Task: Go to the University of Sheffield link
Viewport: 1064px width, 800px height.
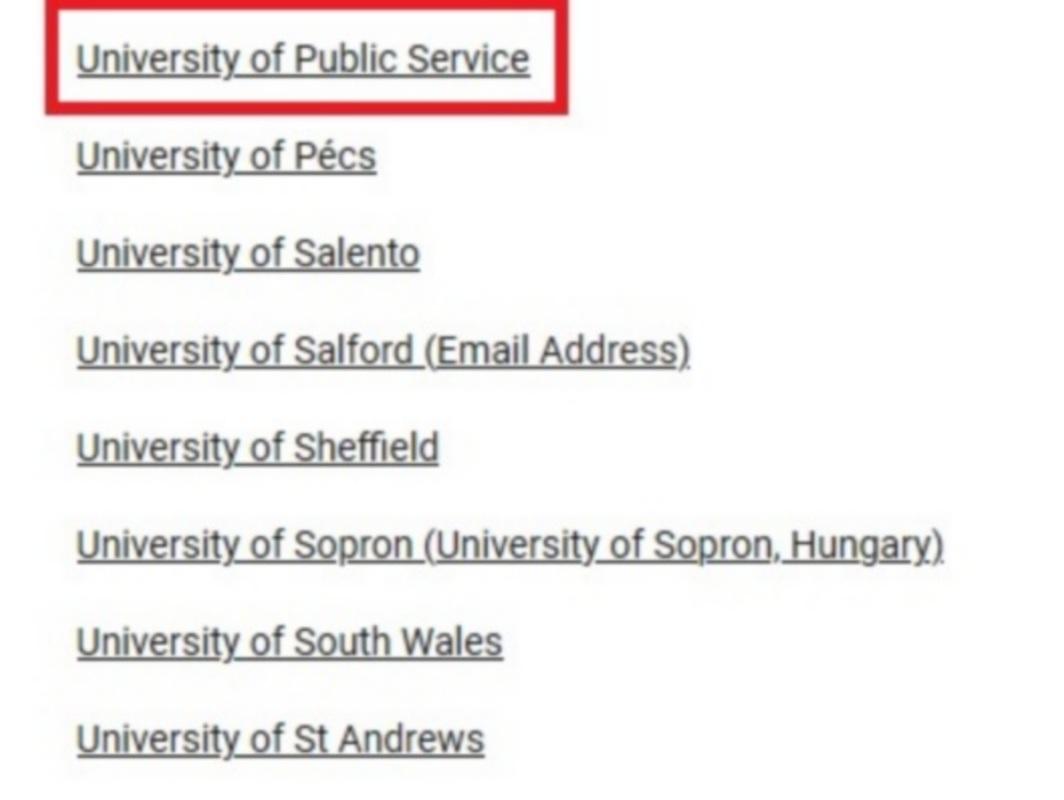Action: point(257,448)
